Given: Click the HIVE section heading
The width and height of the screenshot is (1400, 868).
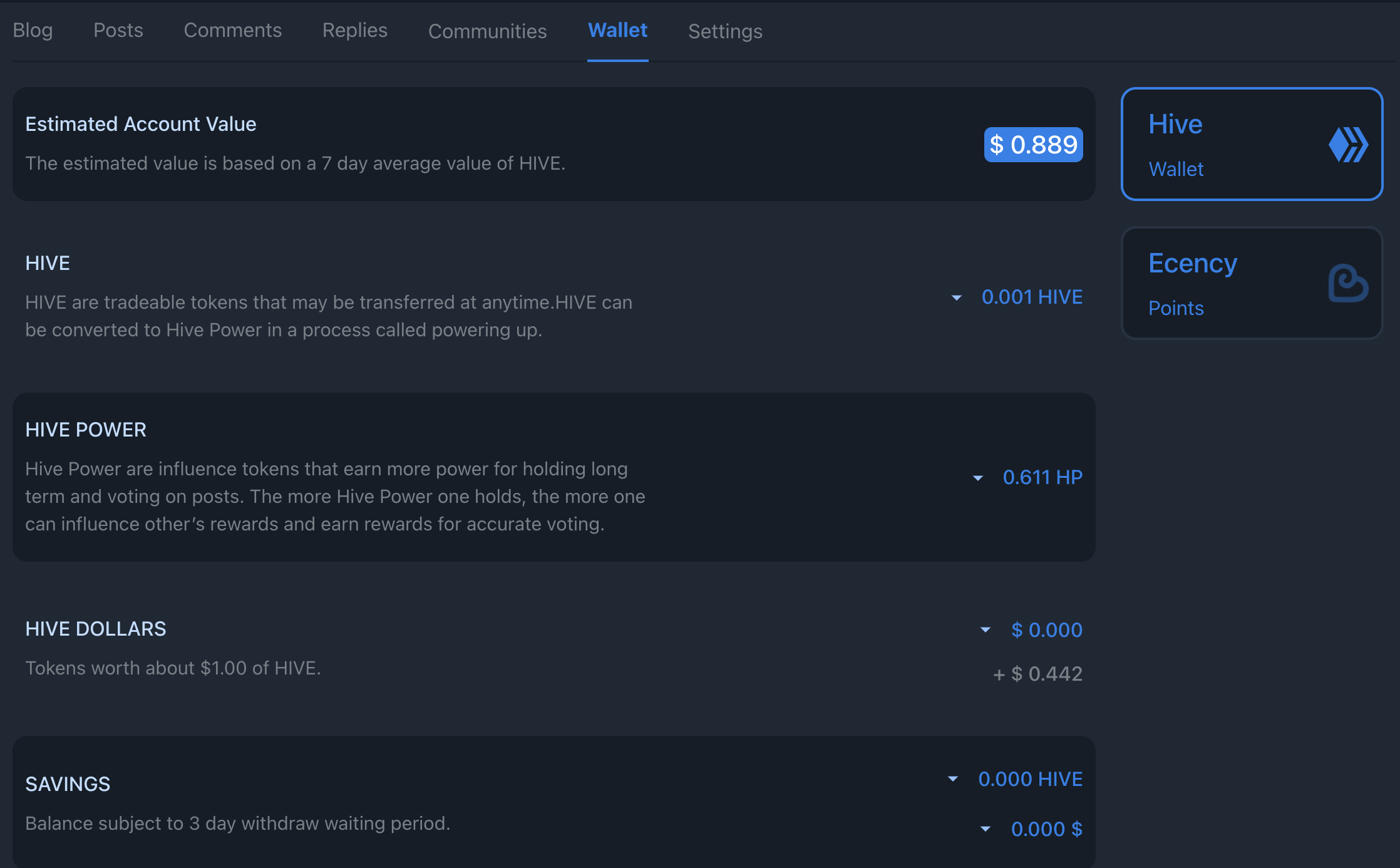Looking at the screenshot, I should click(48, 263).
